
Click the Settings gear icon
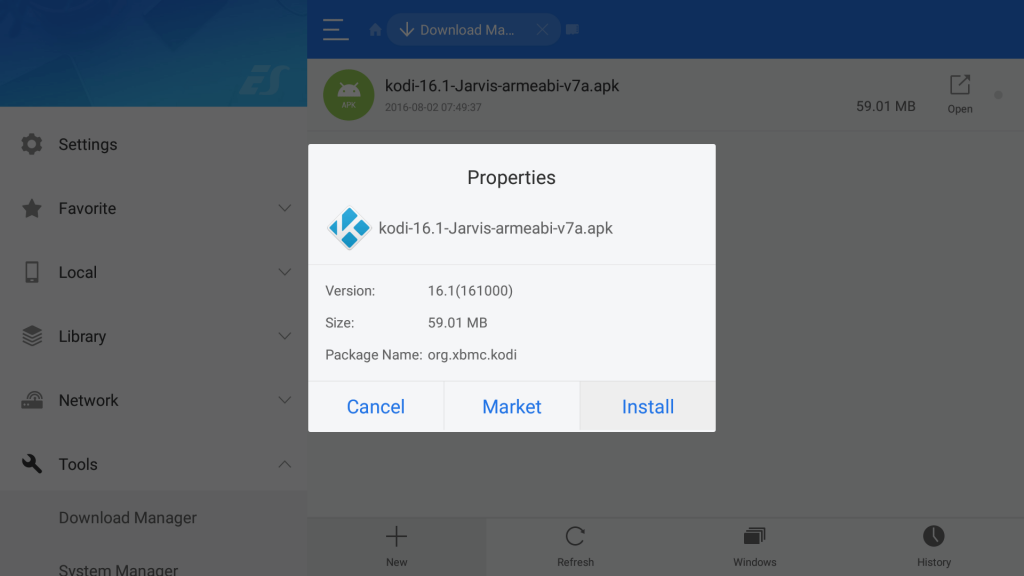click(31, 144)
